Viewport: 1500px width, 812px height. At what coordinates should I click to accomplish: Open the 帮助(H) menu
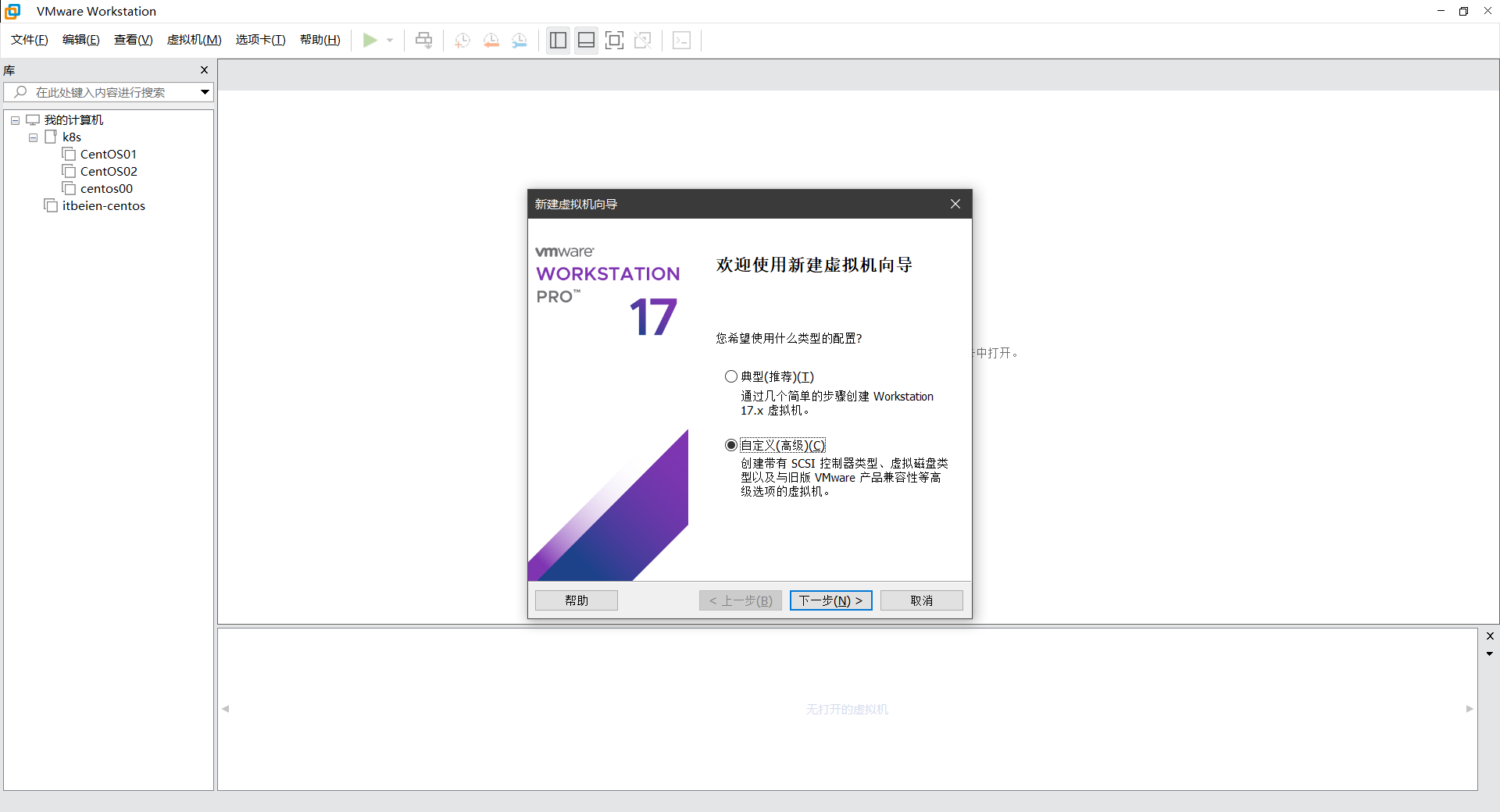[x=320, y=40]
